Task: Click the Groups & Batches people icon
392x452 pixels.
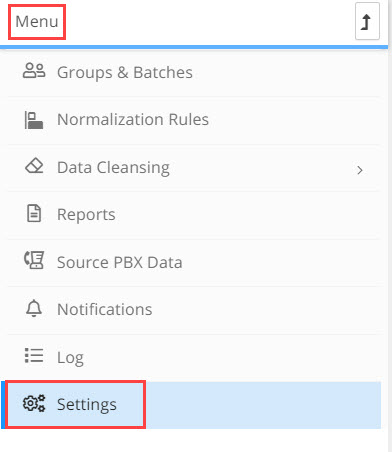Action: pos(34,71)
